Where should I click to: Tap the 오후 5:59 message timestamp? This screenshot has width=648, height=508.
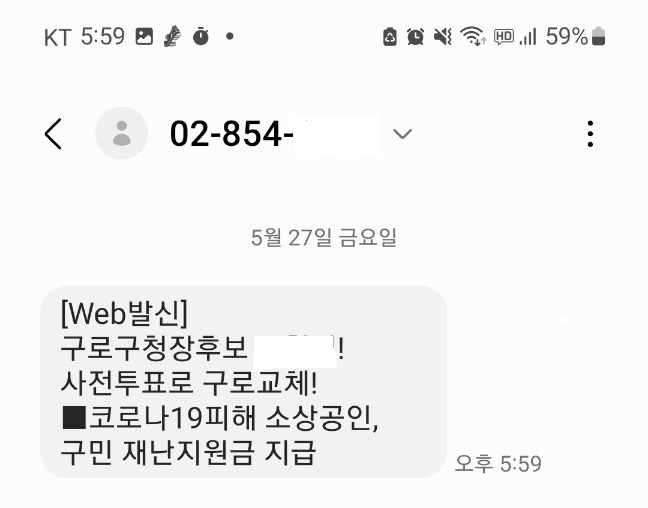(x=498, y=463)
